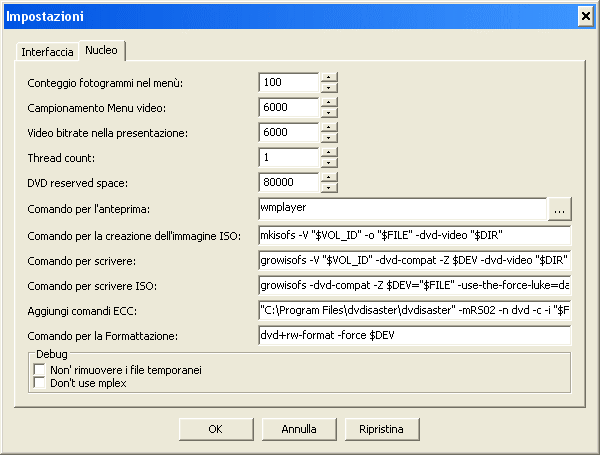Decrease Conteggio fotogrammi nel menù spinner value

tap(328, 87)
